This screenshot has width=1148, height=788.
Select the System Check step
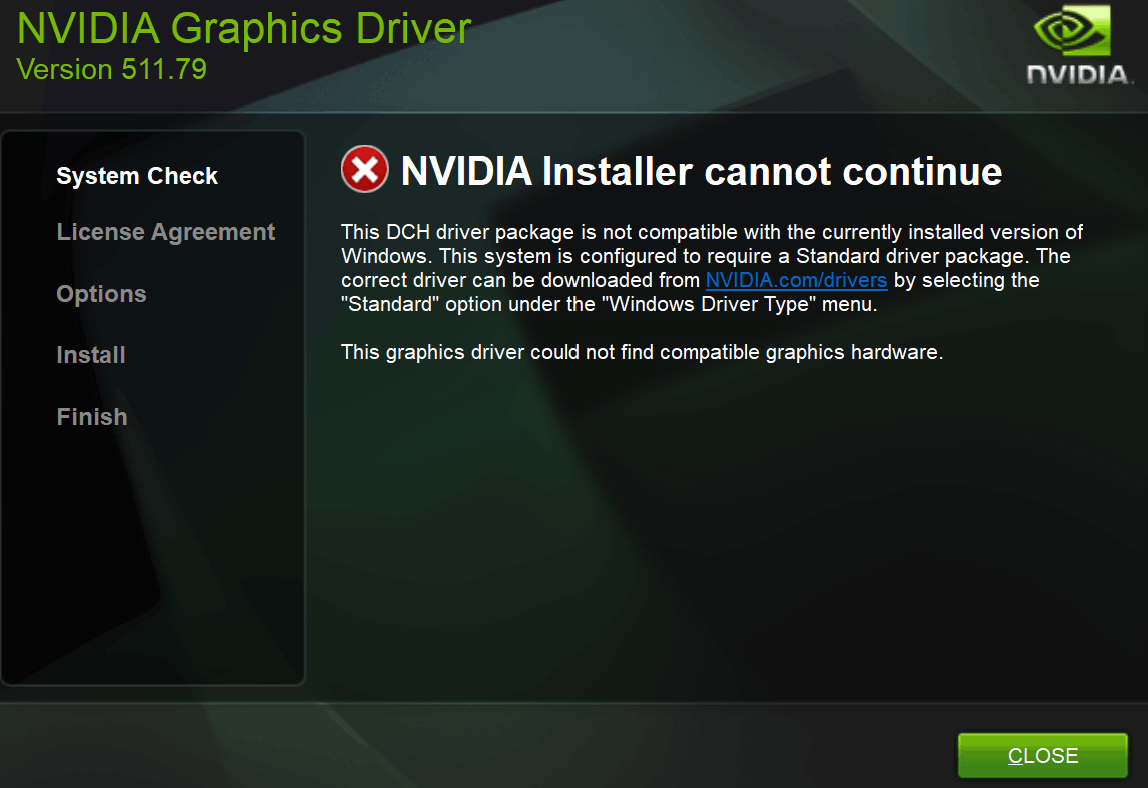(x=137, y=176)
